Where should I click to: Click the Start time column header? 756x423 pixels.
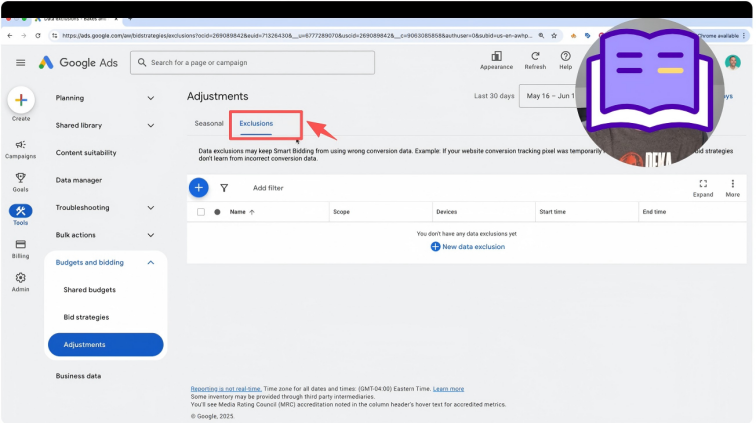pos(553,212)
